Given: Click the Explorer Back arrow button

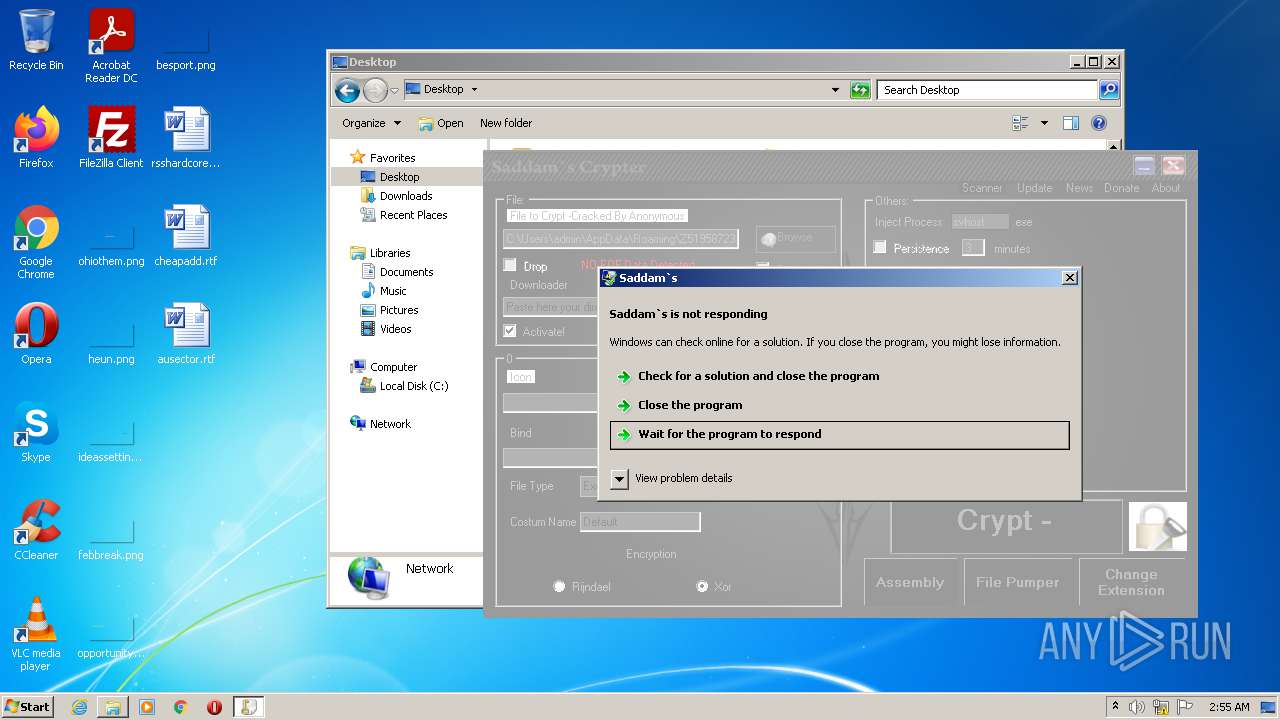Looking at the screenshot, I should click(347, 90).
